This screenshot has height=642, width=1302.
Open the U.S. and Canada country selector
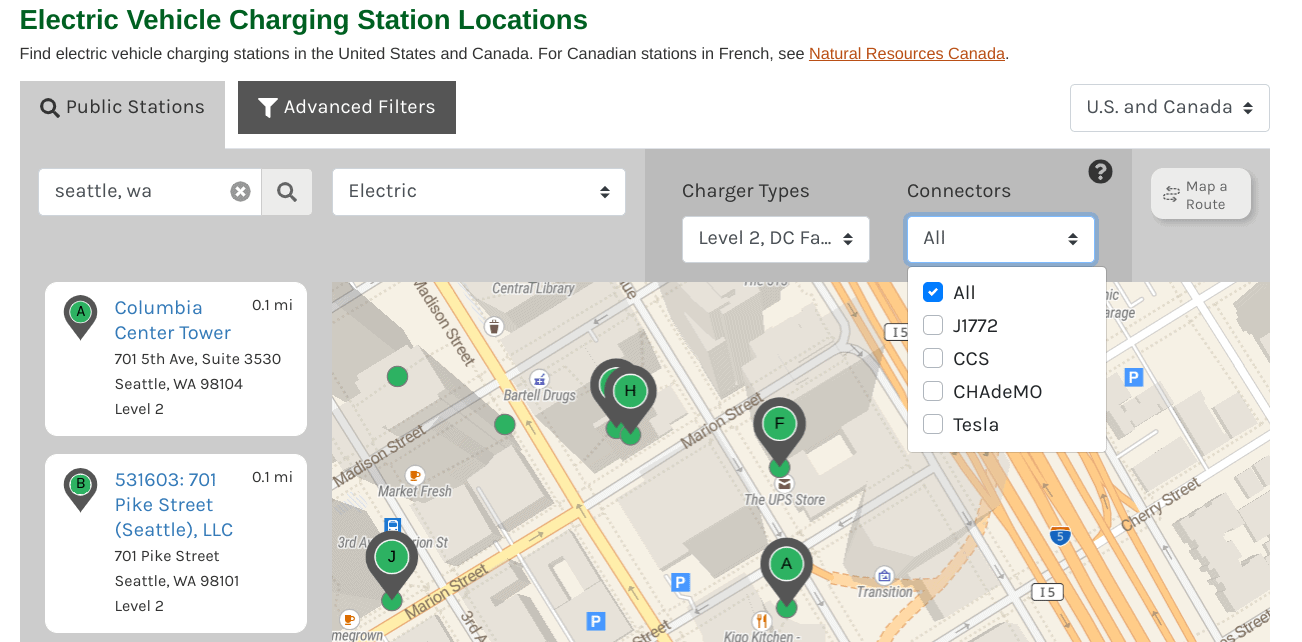point(1169,108)
